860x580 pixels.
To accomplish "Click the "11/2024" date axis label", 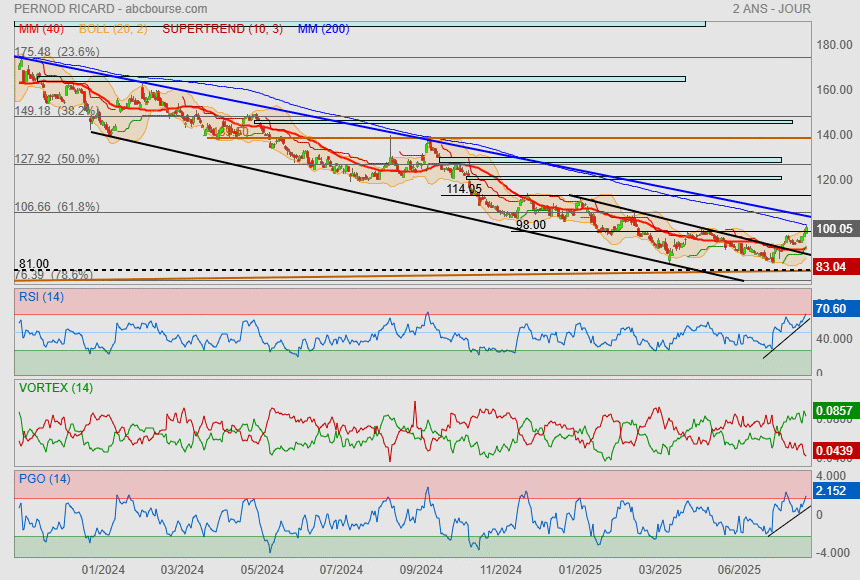I will [501, 570].
